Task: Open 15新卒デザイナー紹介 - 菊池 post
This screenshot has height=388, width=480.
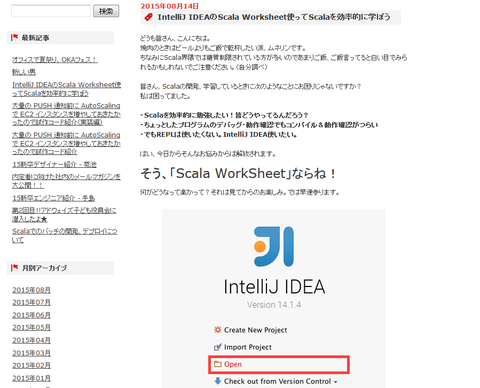Action: click(x=54, y=164)
